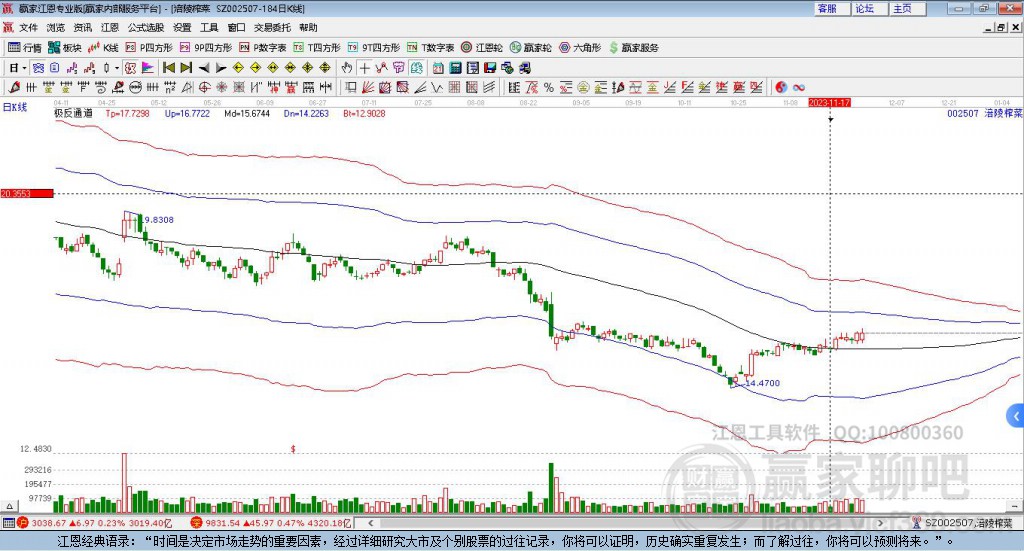The height and width of the screenshot is (551, 1024).
Task: Open the 江恩 menu
Action: pyautogui.click(x=110, y=27)
